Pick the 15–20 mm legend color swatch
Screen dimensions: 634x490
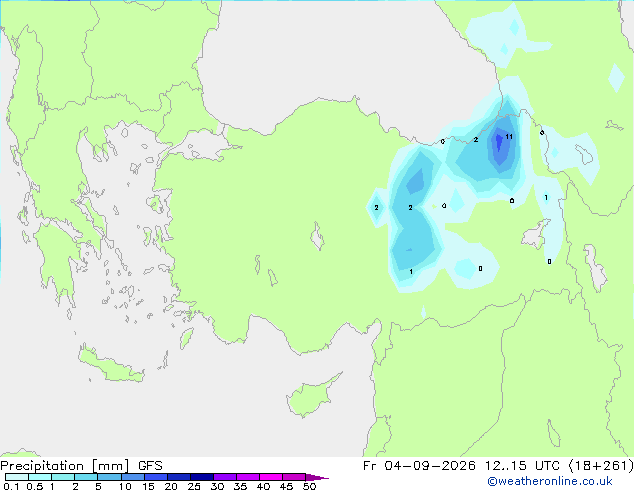(156, 477)
